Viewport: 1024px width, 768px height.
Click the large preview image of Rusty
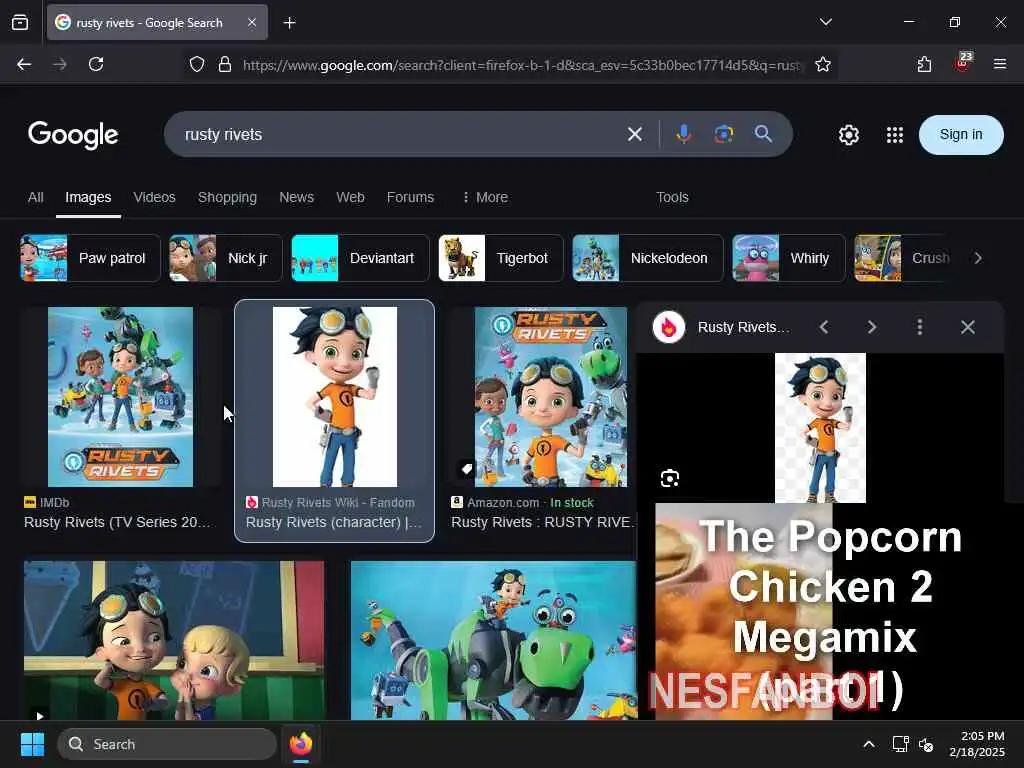(820, 428)
